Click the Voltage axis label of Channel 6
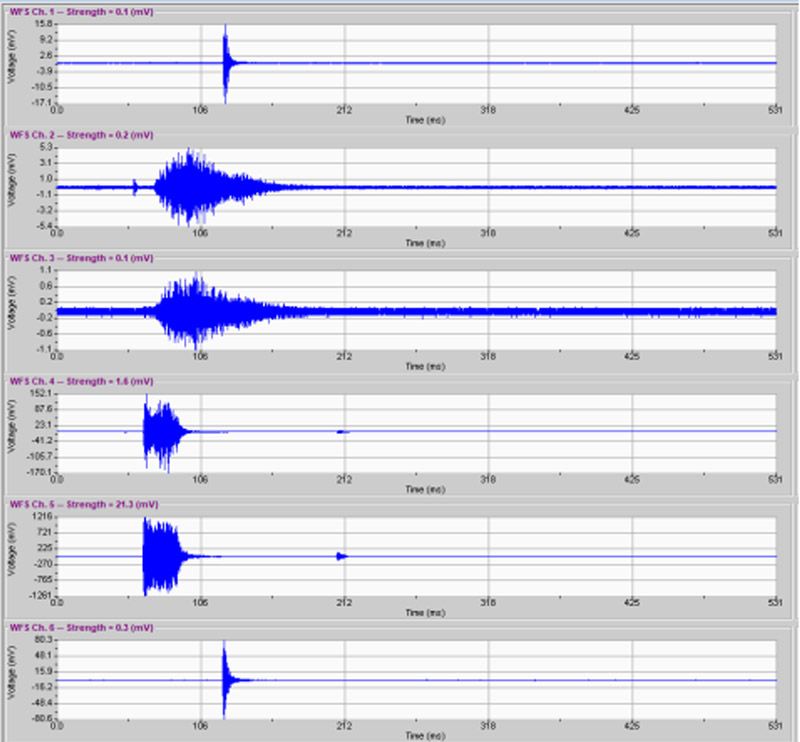The height and width of the screenshot is (742, 800). pyautogui.click(x=11, y=680)
